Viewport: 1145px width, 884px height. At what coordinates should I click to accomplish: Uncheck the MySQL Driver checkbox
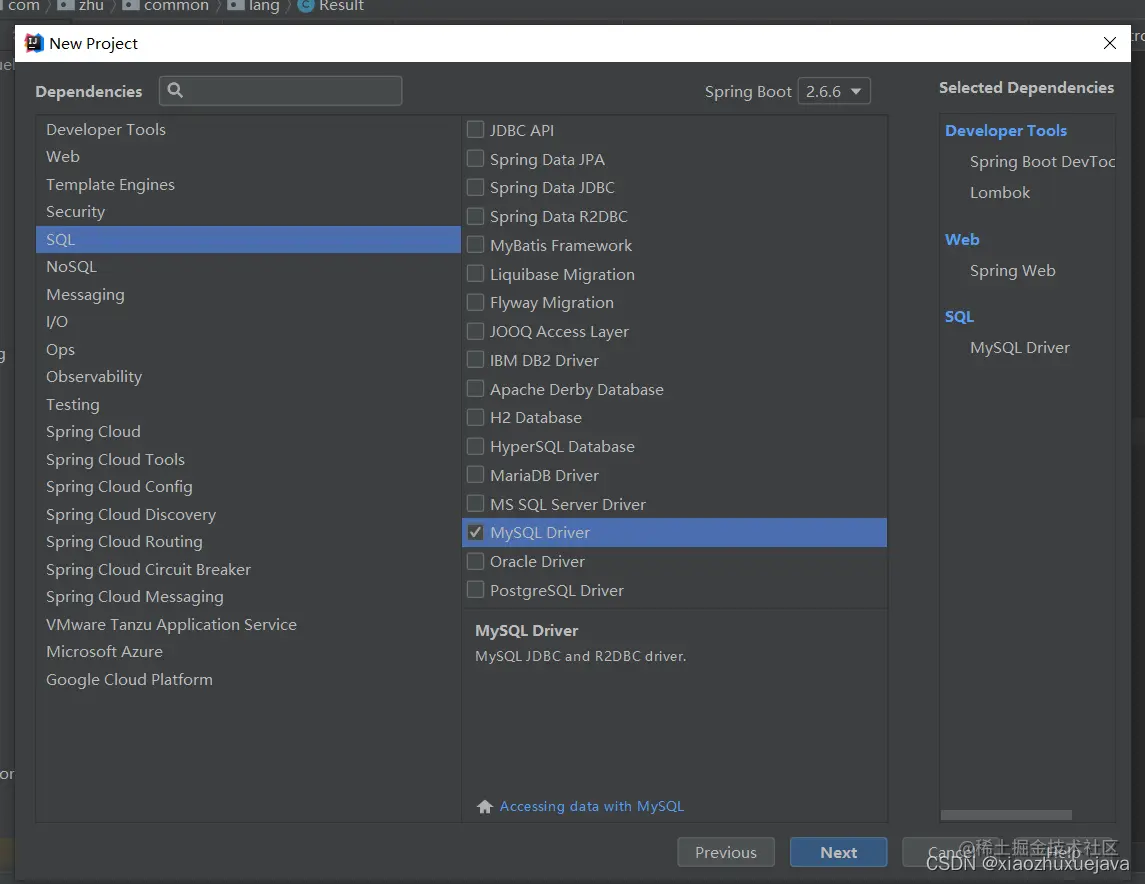[x=475, y=532]
